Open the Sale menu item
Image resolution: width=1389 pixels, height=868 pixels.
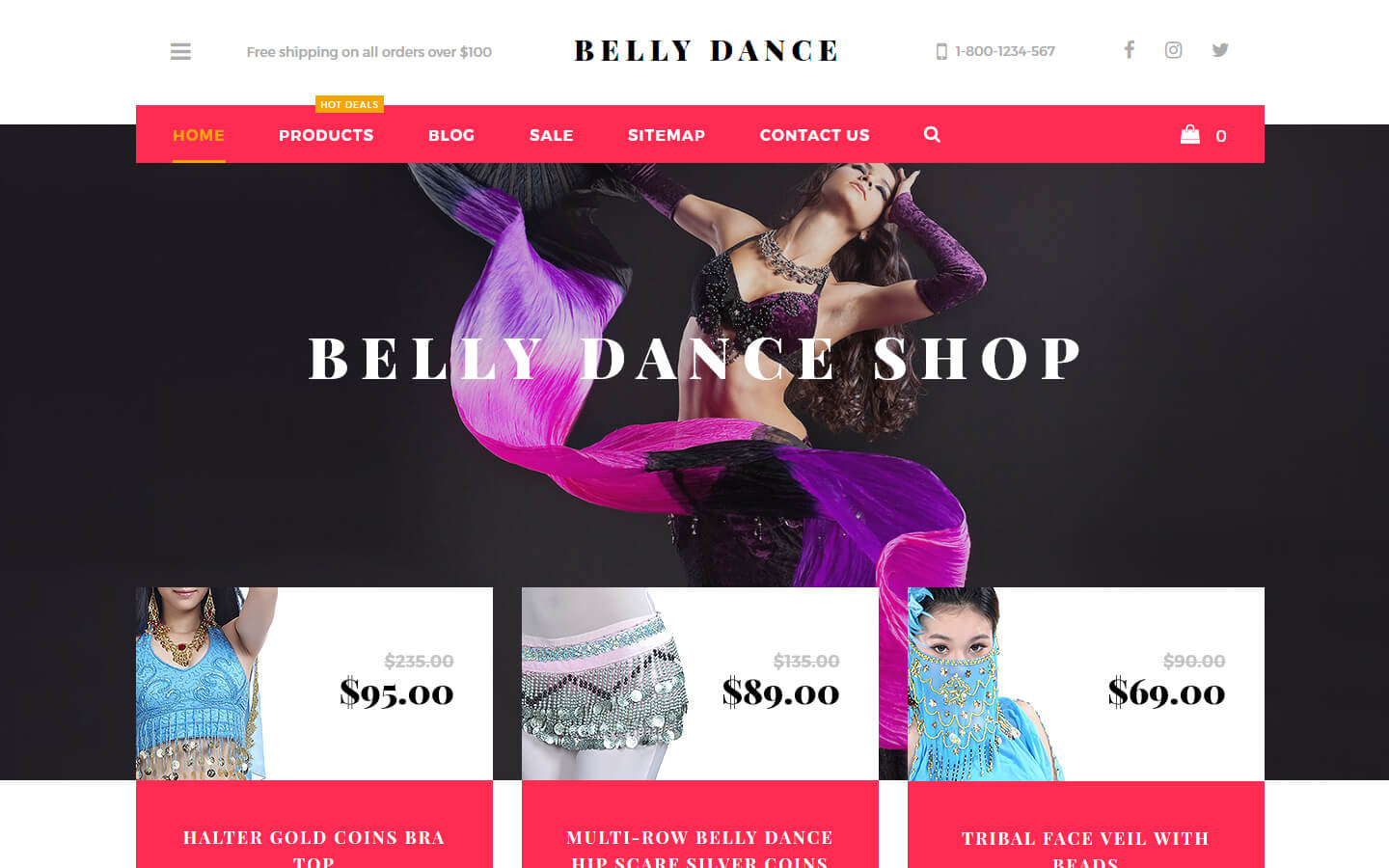point(552,135)
